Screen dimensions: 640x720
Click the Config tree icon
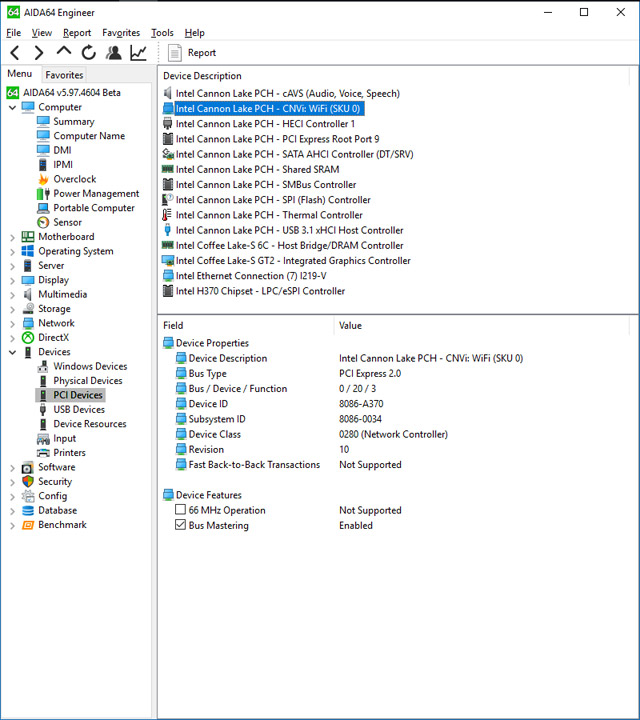28,496
